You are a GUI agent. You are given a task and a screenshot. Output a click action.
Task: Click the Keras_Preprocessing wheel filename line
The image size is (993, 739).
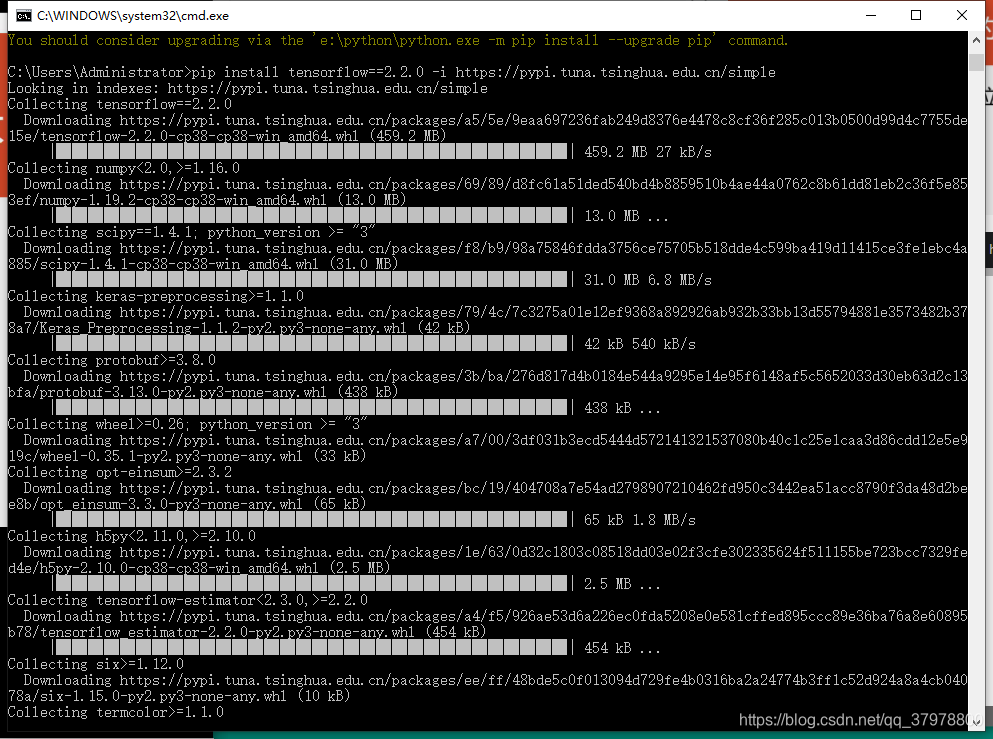[239, 328]
